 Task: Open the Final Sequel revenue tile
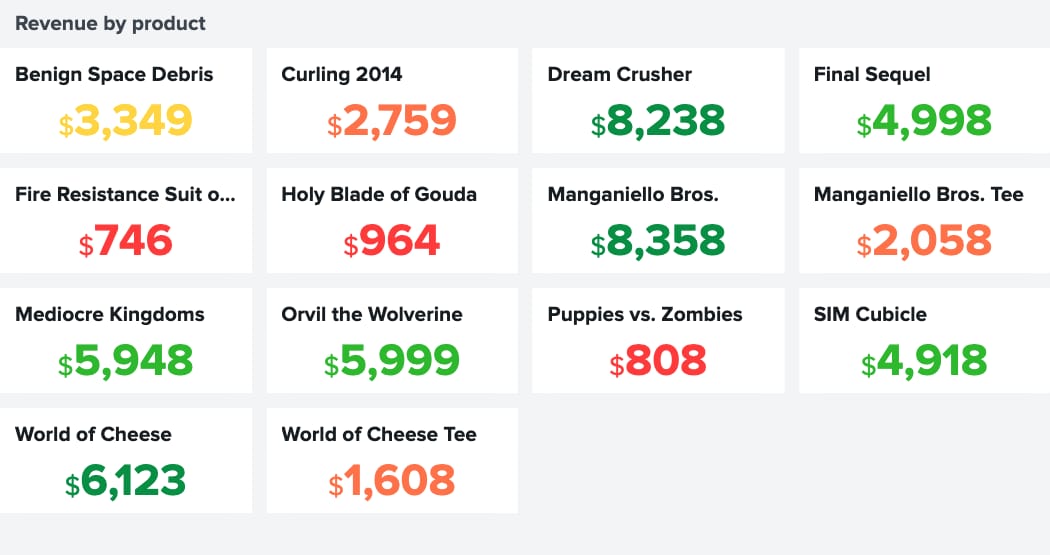click(925, 100)
